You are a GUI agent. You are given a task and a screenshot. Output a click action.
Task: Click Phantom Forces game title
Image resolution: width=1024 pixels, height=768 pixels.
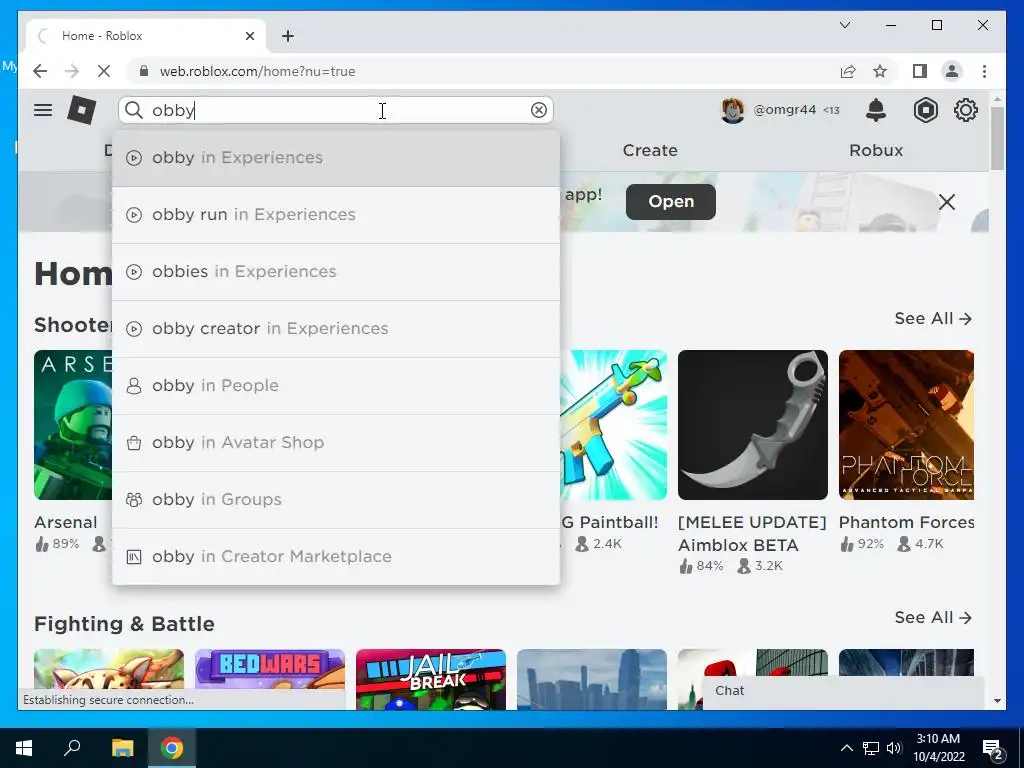coord(906,522)
